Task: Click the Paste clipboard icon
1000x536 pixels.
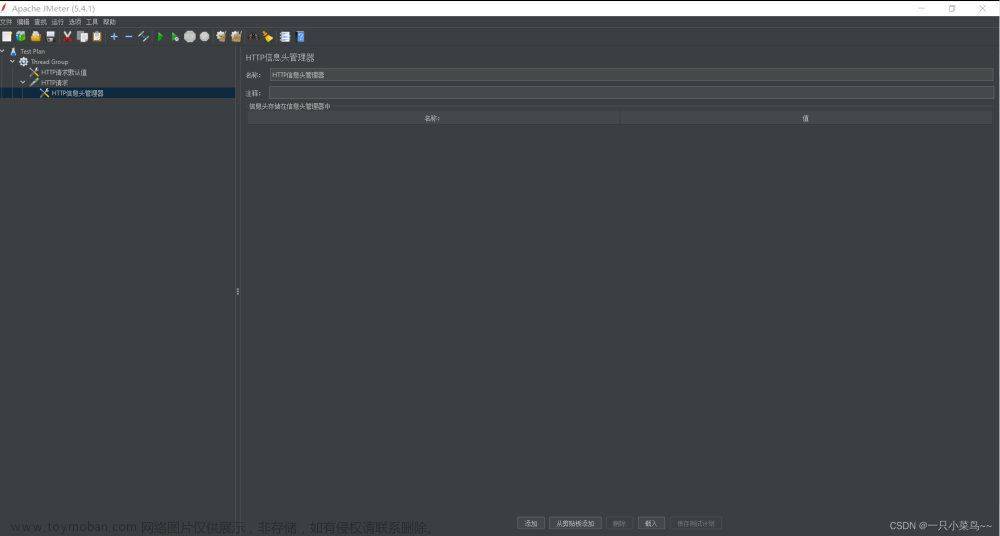Action: click(97, 36)
